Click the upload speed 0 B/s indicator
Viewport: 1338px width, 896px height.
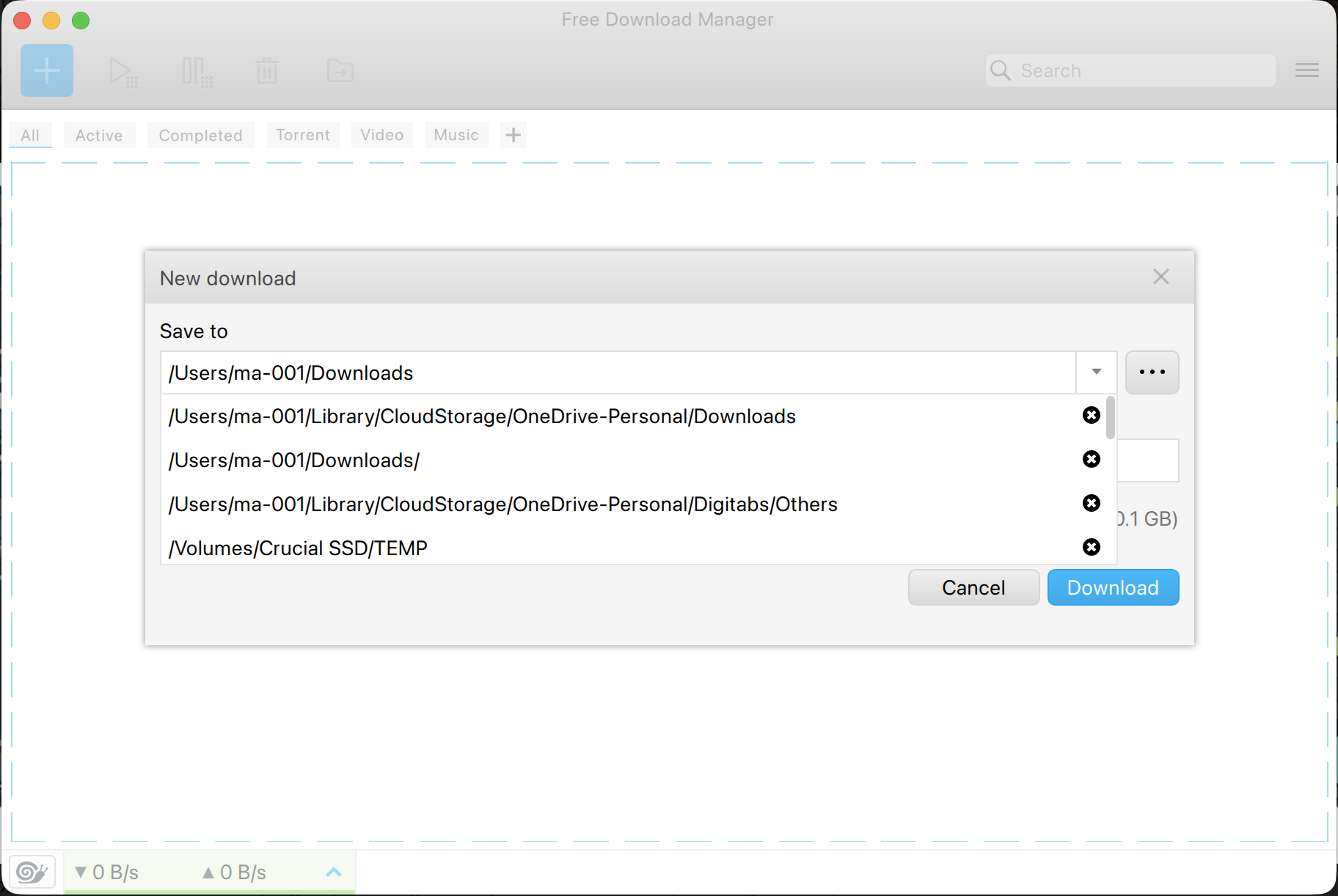[x=234, y=872]
